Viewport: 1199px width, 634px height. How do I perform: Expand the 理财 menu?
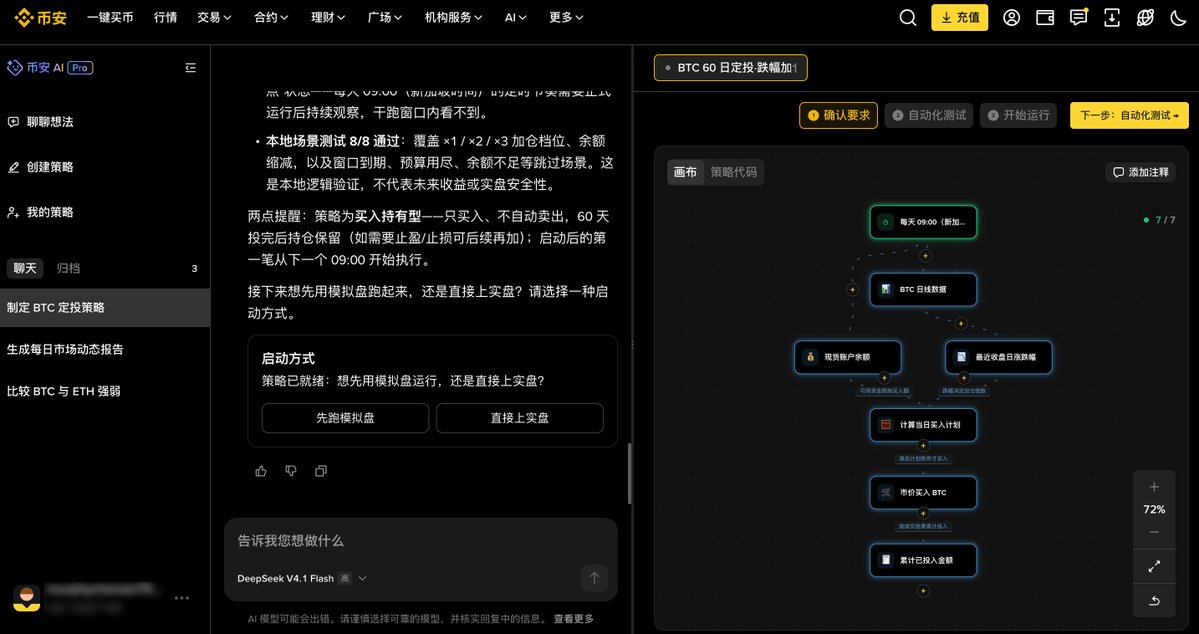coord(328,18)
